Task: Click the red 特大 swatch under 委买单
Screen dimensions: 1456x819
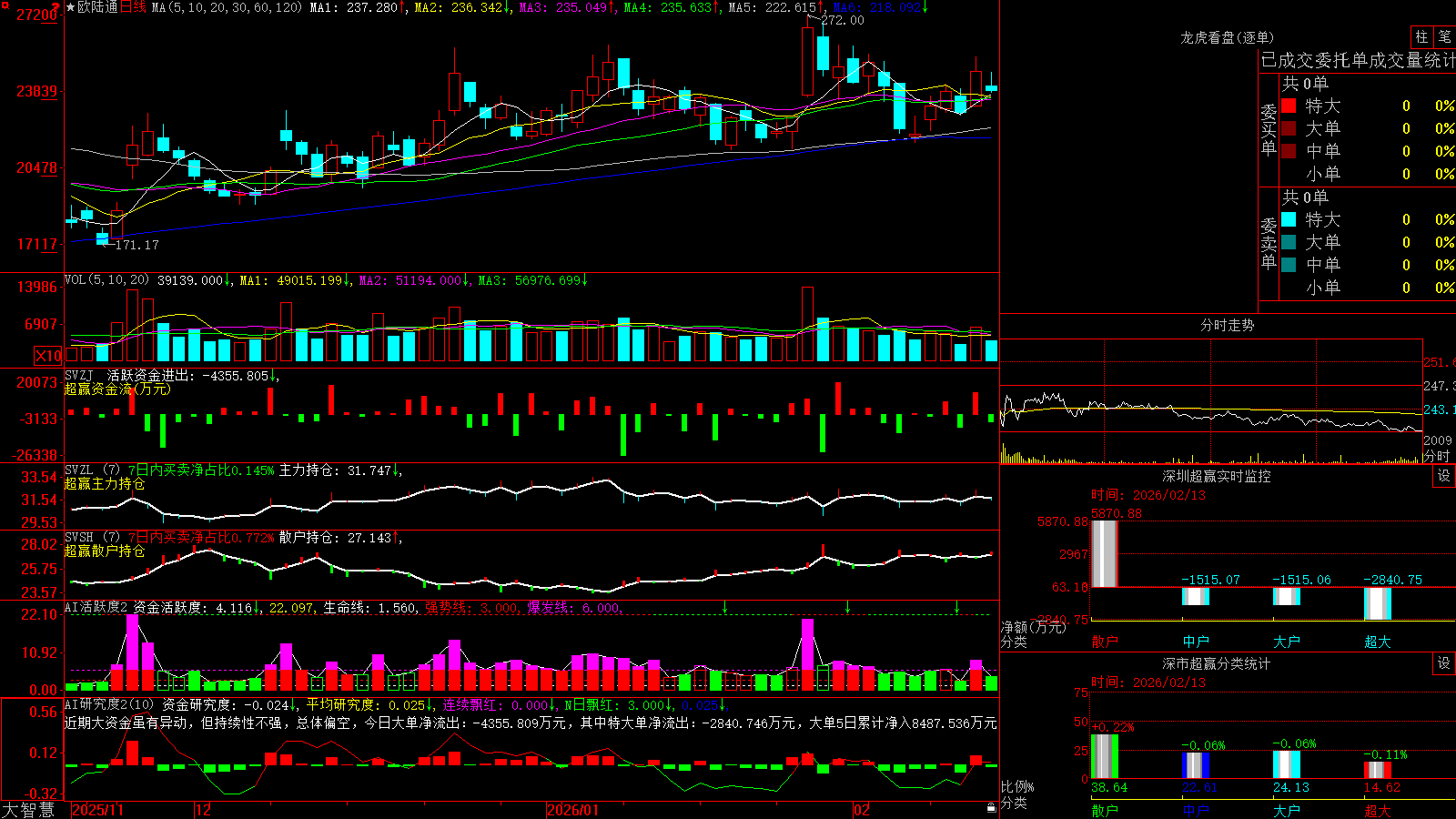Action: point(1289,106)
